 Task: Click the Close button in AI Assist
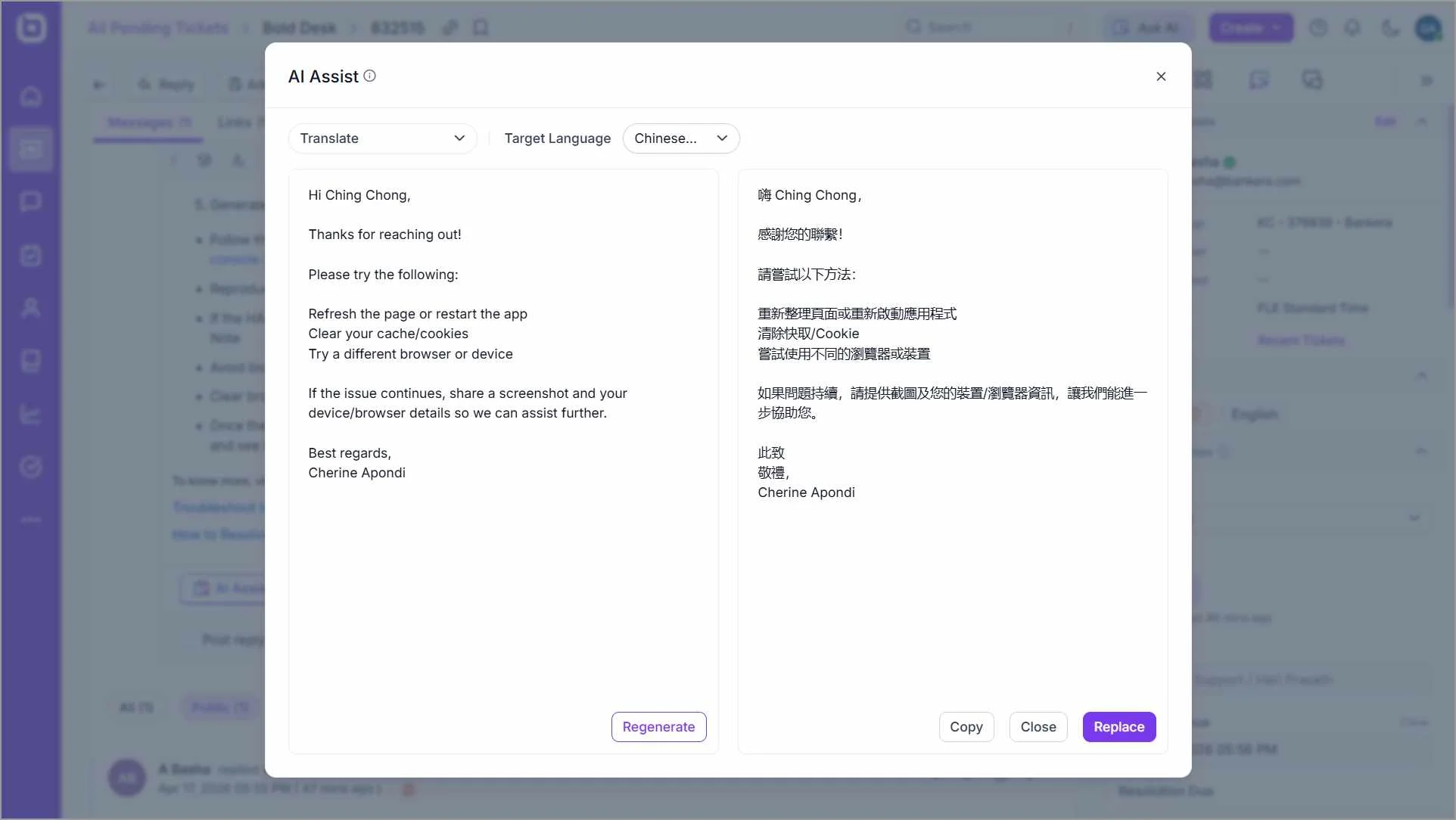pyautogui.click(x=1038, y=727)
